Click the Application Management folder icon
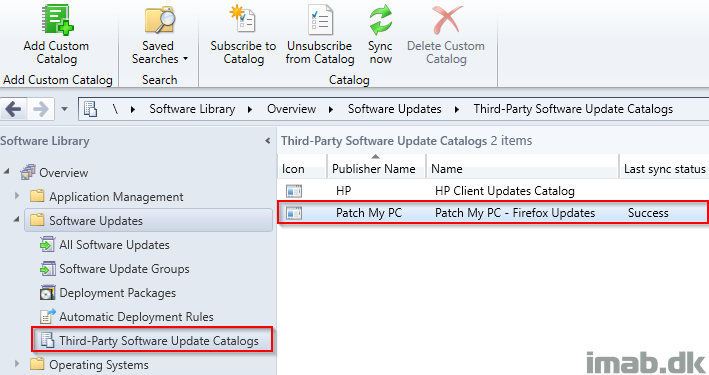Screen dimensions: 709x375 tap(37, 196)
